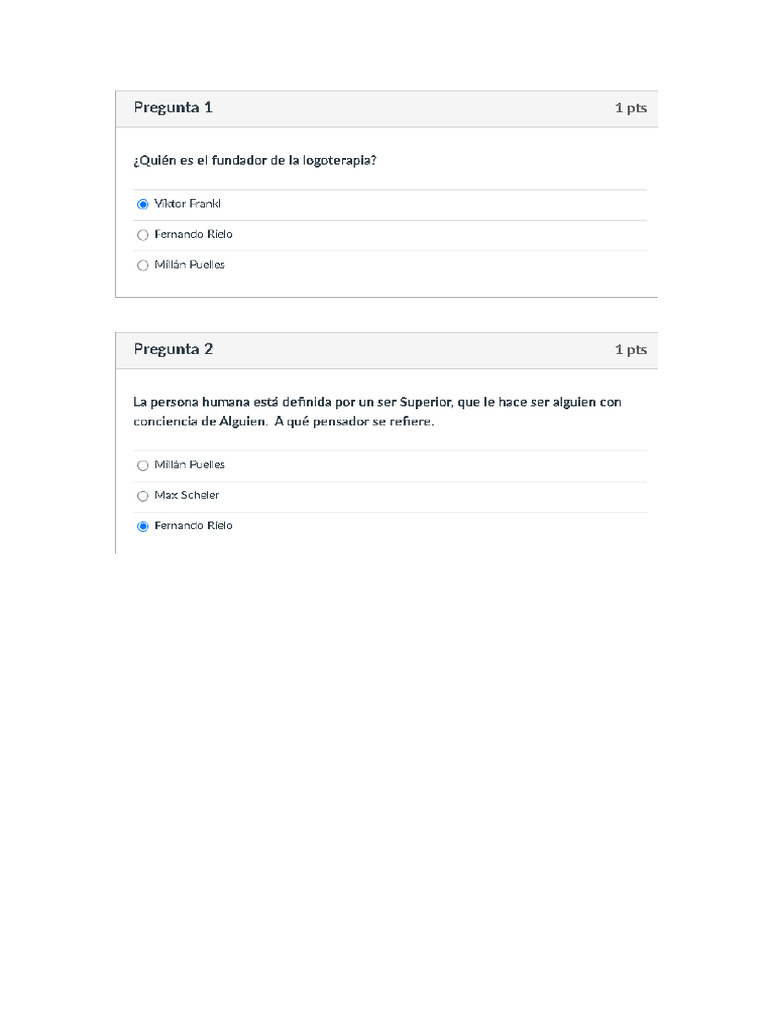Viewport: 768px width, 1024px height.
Task: Click Fernando Rielo label text in Pregunta 1
Action: coord(193,234)
